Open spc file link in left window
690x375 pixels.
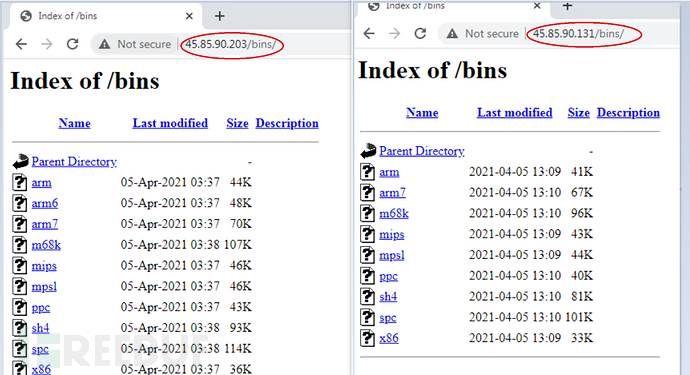tap(40, 349)
